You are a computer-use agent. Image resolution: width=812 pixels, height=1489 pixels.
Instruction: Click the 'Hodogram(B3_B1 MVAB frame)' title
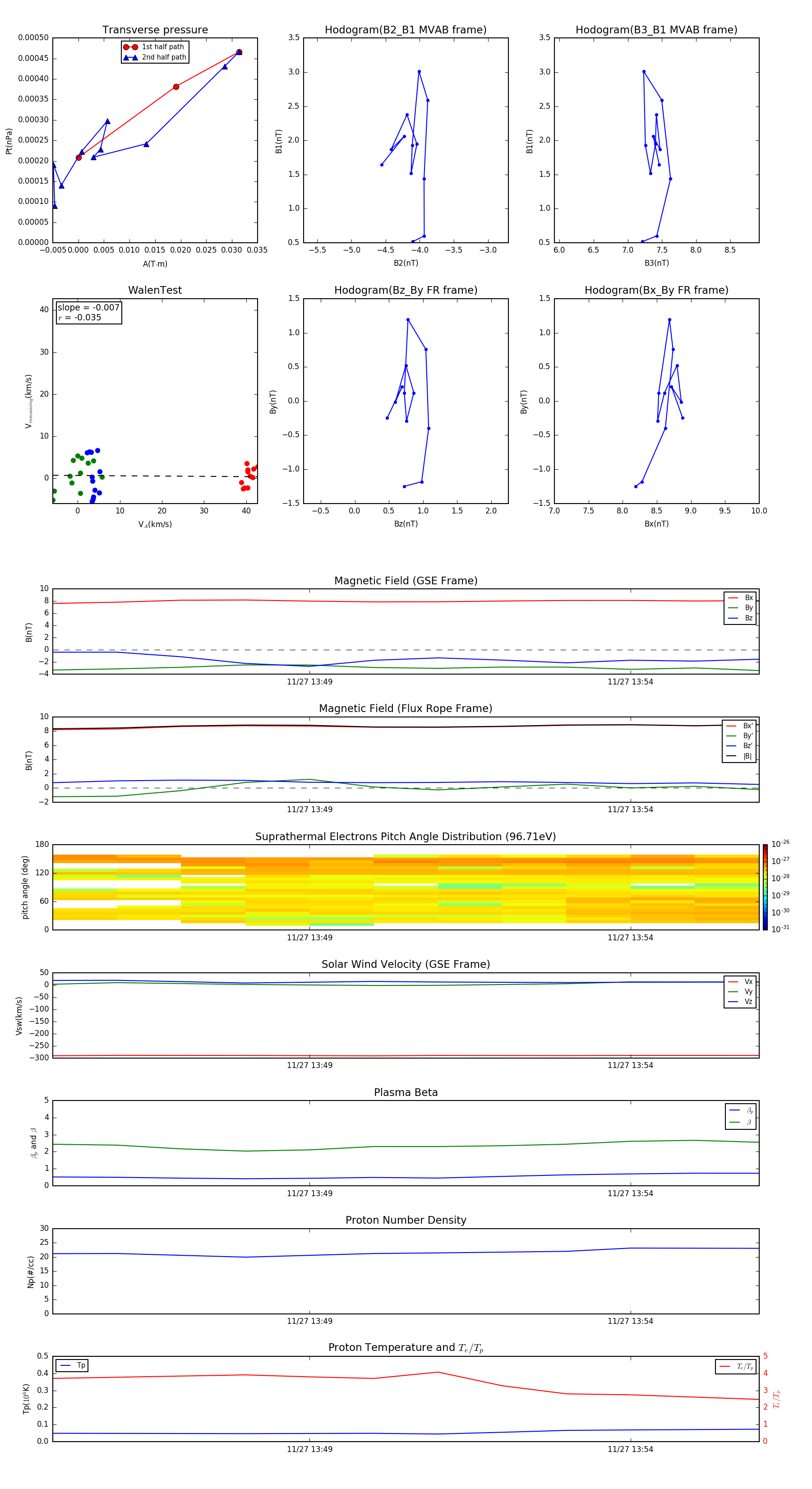pos(656,30)
